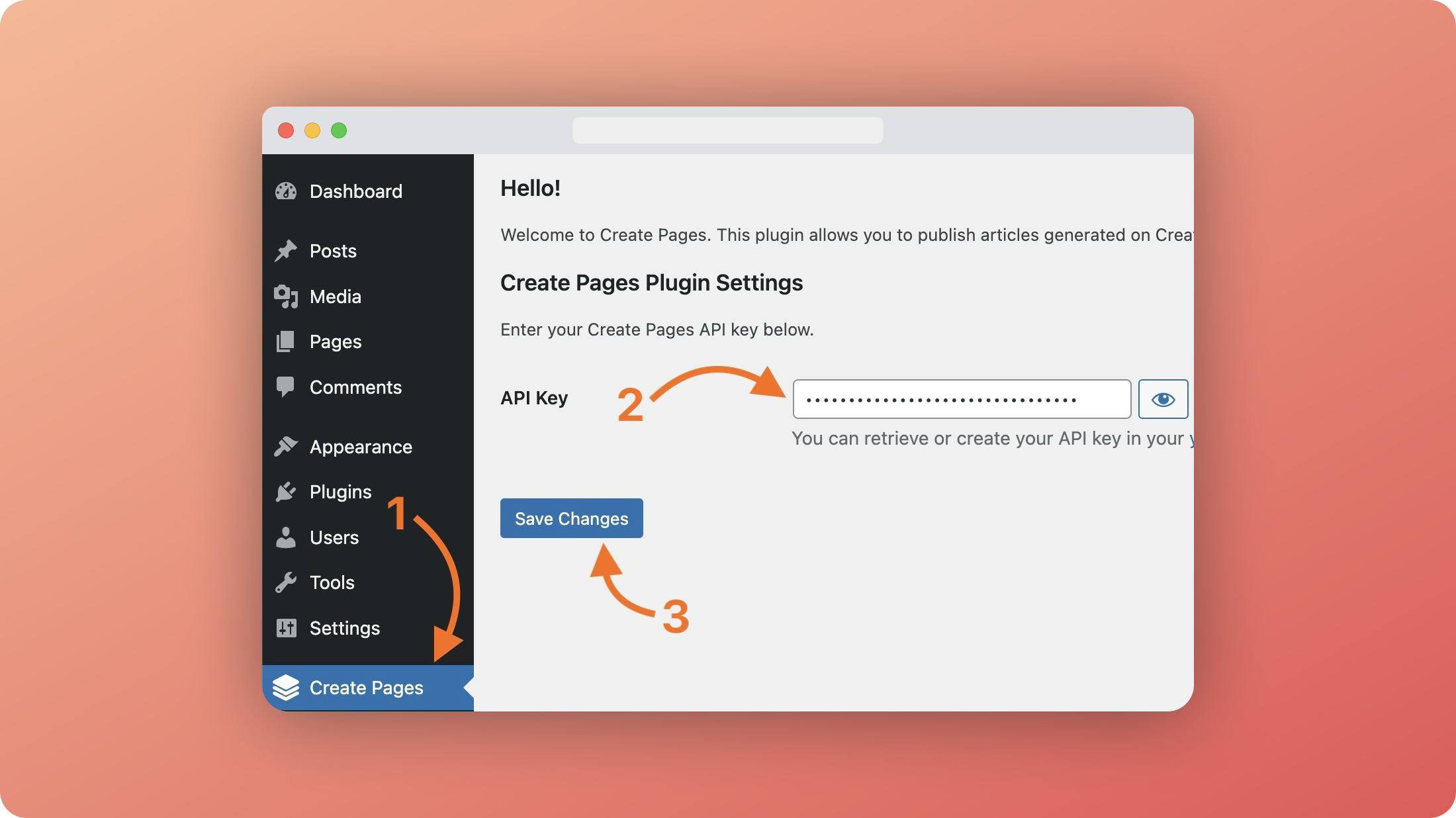1456x818 pixels.
Task: Click the Plugins plug icon
Action: (286, 492)
